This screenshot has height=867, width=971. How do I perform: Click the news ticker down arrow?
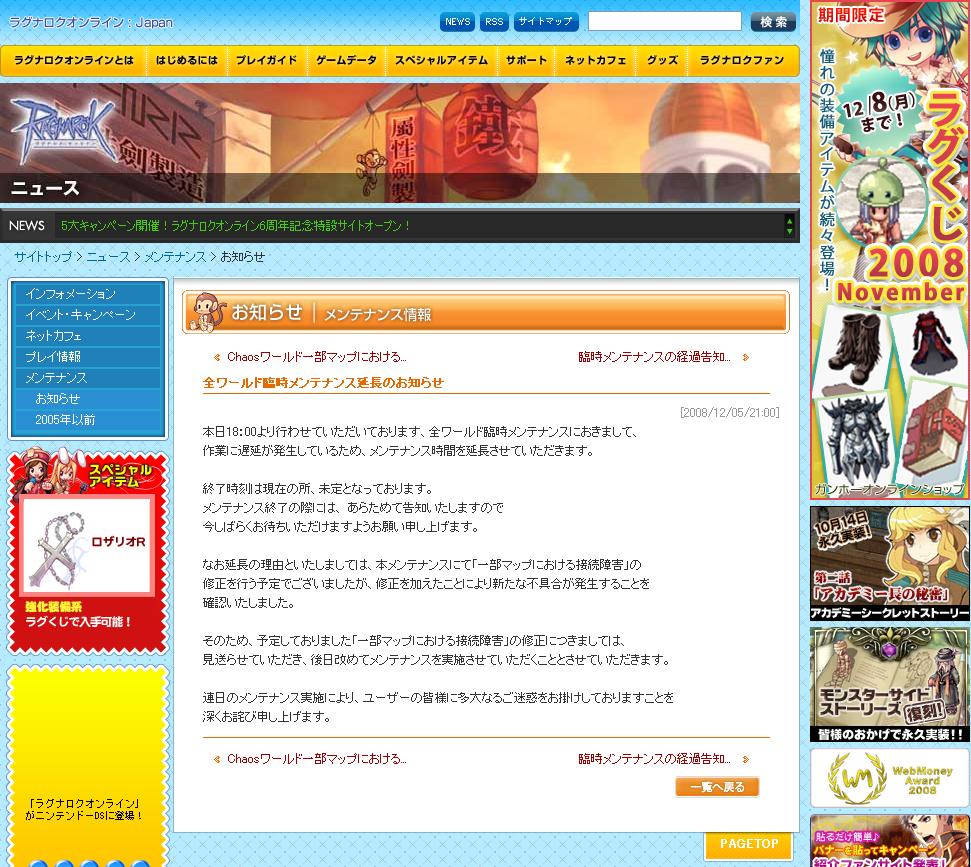coord(789,231)
